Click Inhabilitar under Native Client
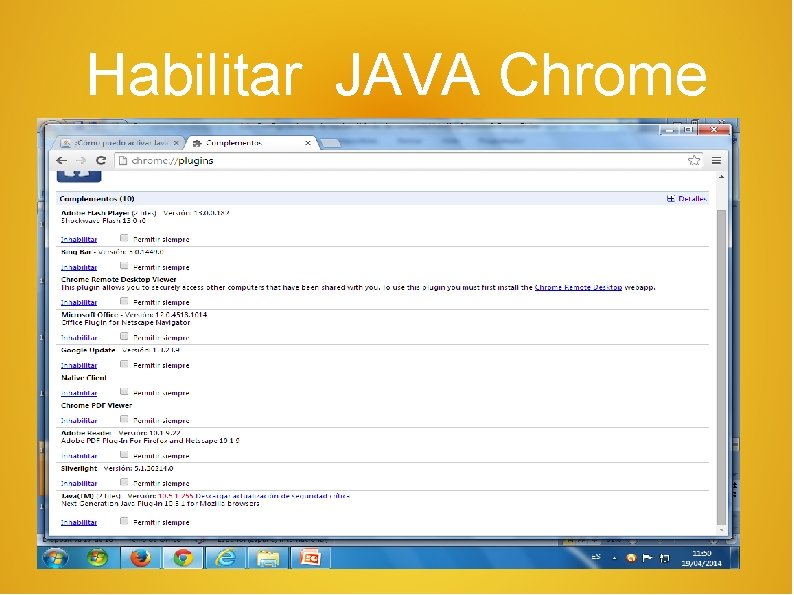Viewport: 794px width, 595px height. coord(79,393)
